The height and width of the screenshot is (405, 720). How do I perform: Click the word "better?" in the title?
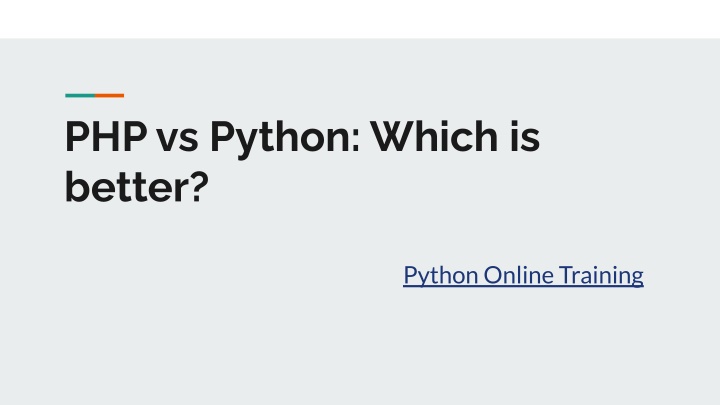(x=137, y=186)
